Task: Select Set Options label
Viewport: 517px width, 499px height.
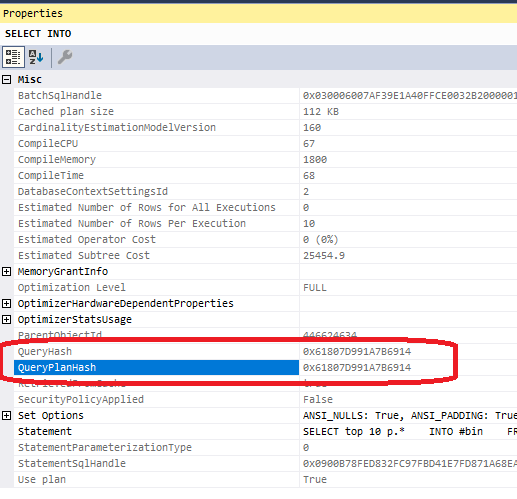Action: [x=51, y=416]
